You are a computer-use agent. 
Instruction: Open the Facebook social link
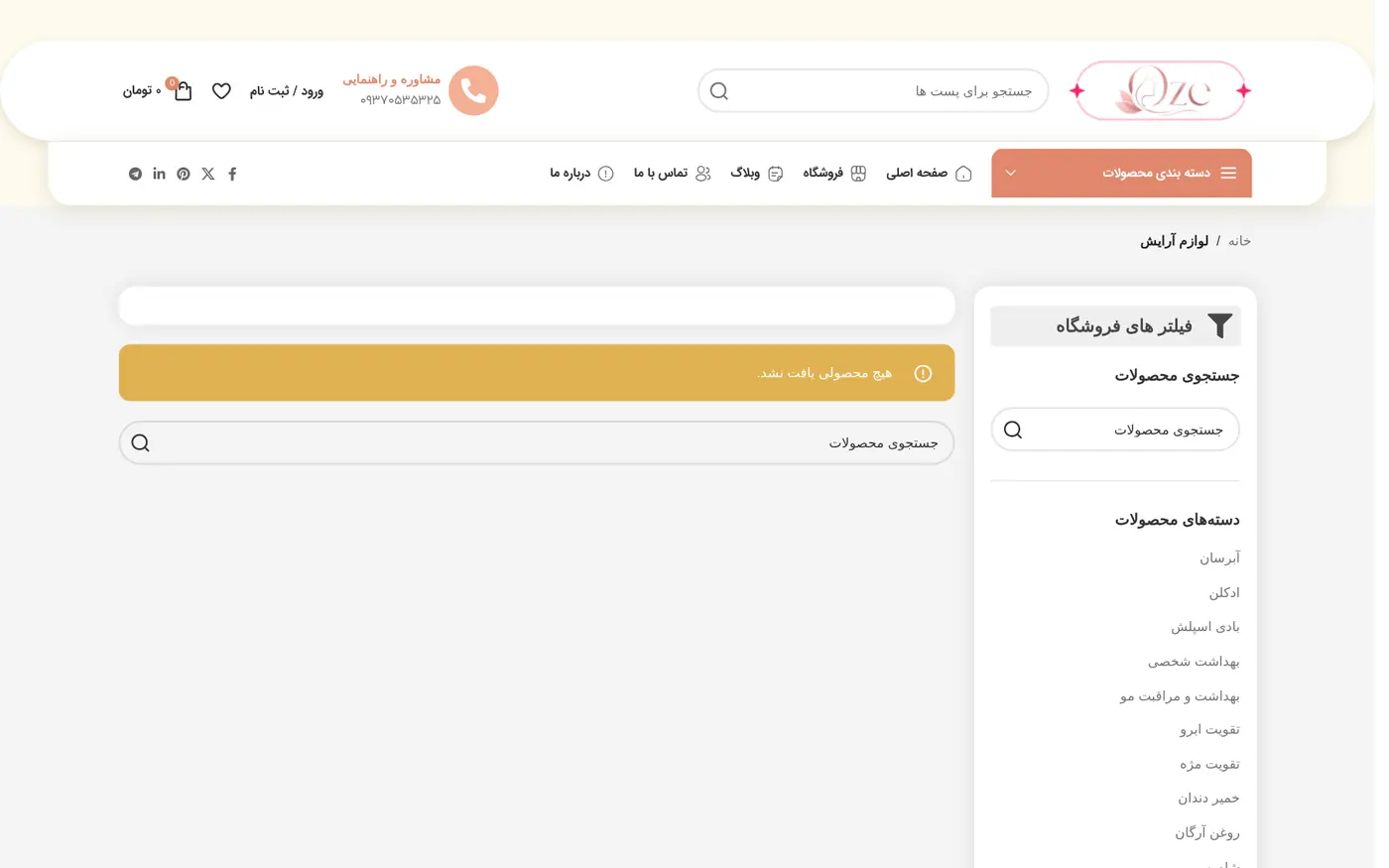(234, 176)
